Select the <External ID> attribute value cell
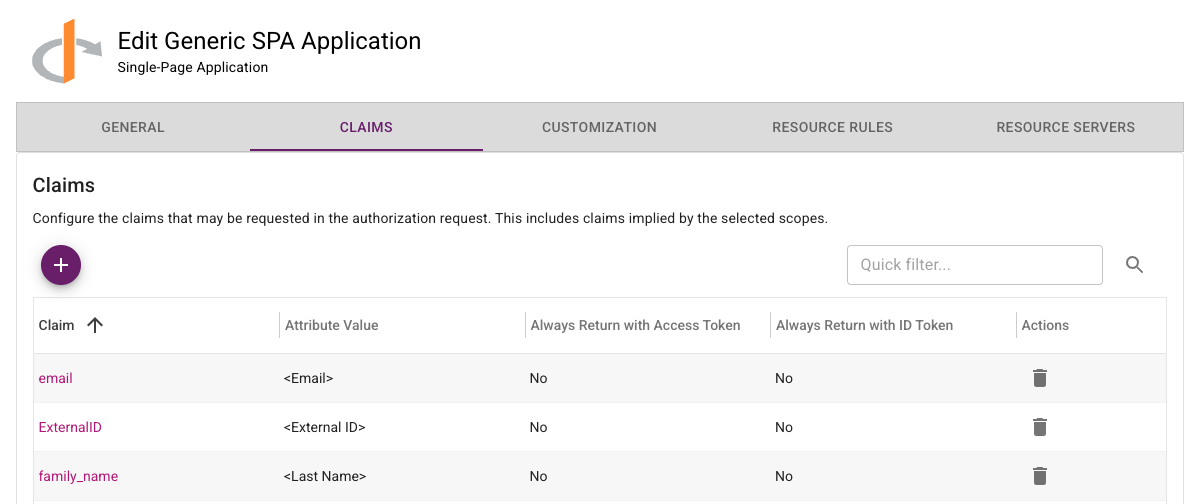 [325, 428]
